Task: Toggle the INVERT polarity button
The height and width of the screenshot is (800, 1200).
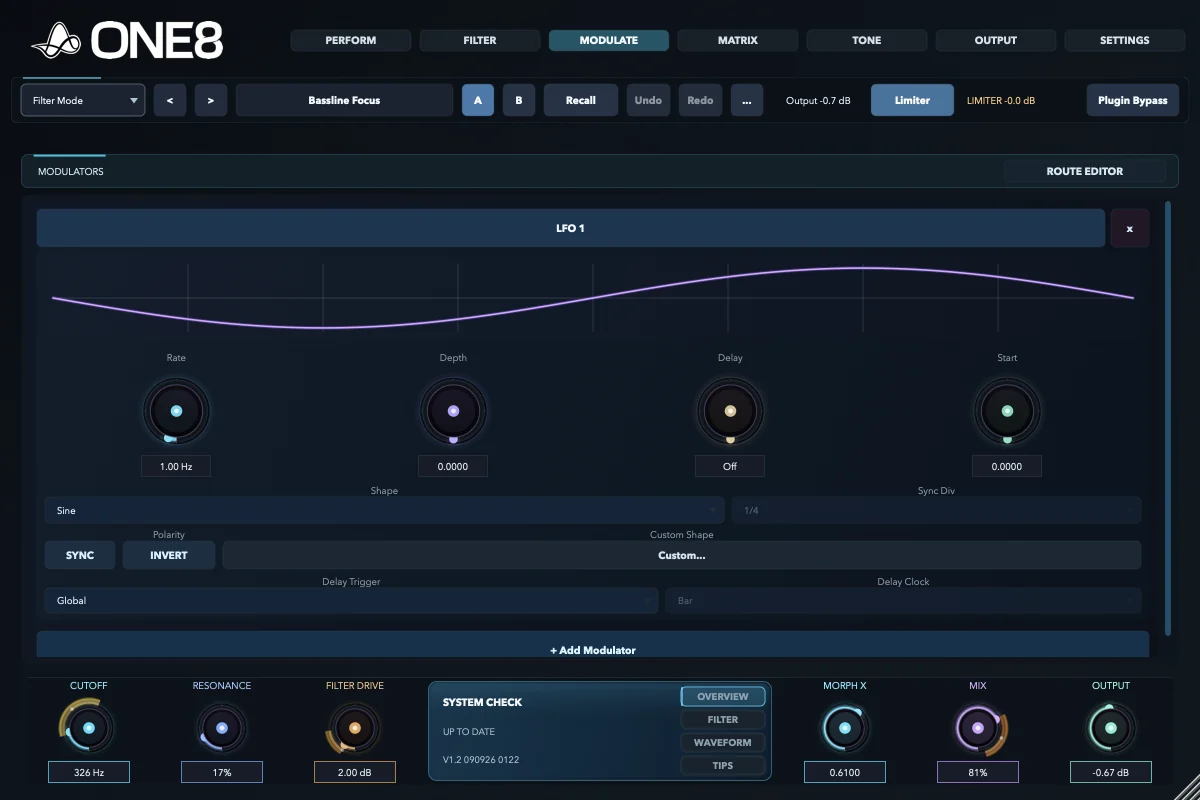Action: (169, 555)
